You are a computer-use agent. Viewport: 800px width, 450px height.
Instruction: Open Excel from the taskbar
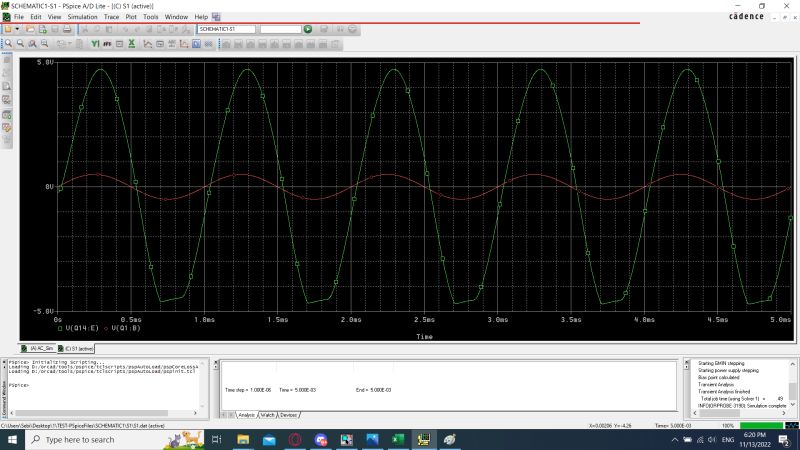[x=398, y=439]
